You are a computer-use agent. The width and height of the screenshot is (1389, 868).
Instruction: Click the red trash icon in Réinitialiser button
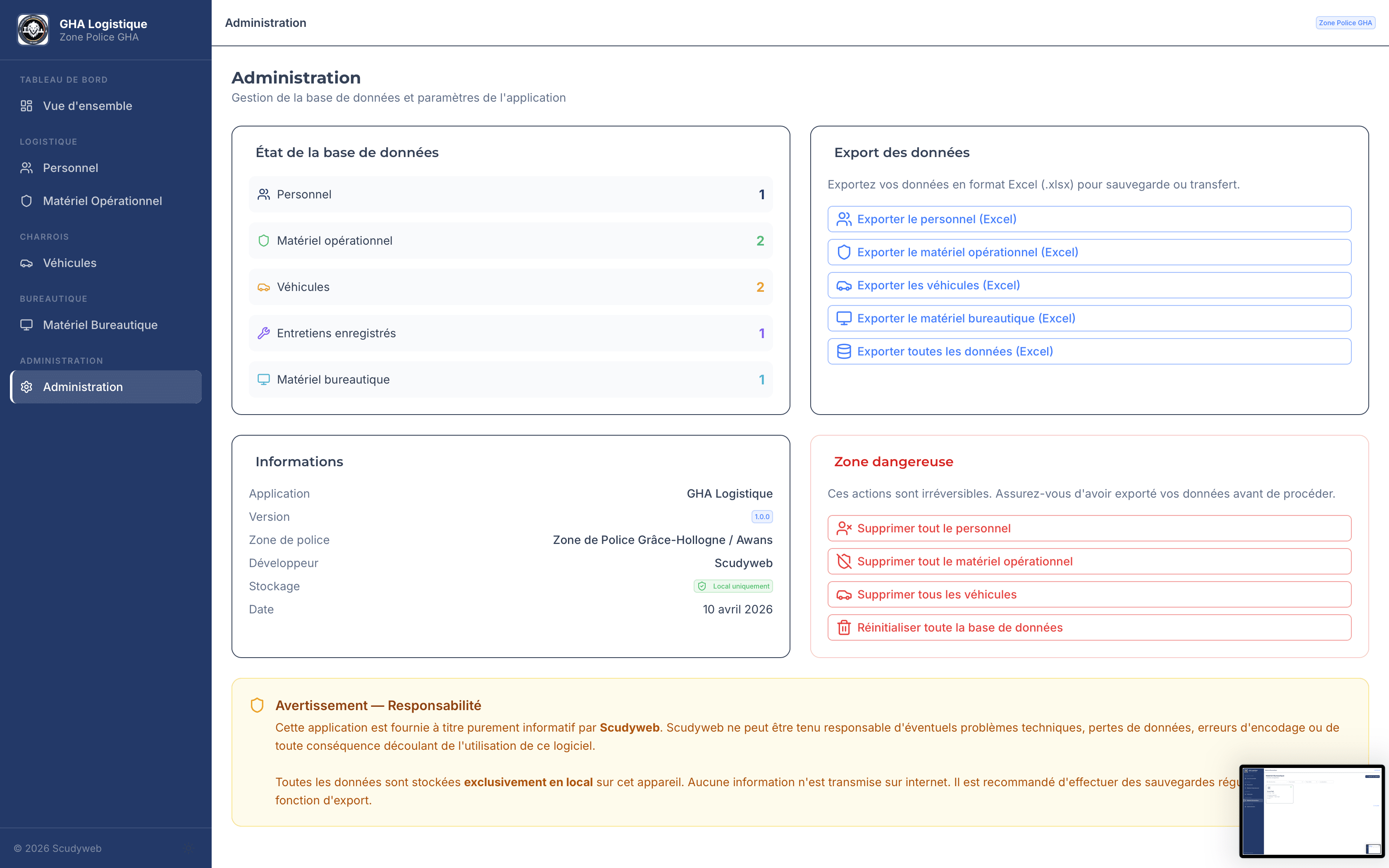point(844,627)
